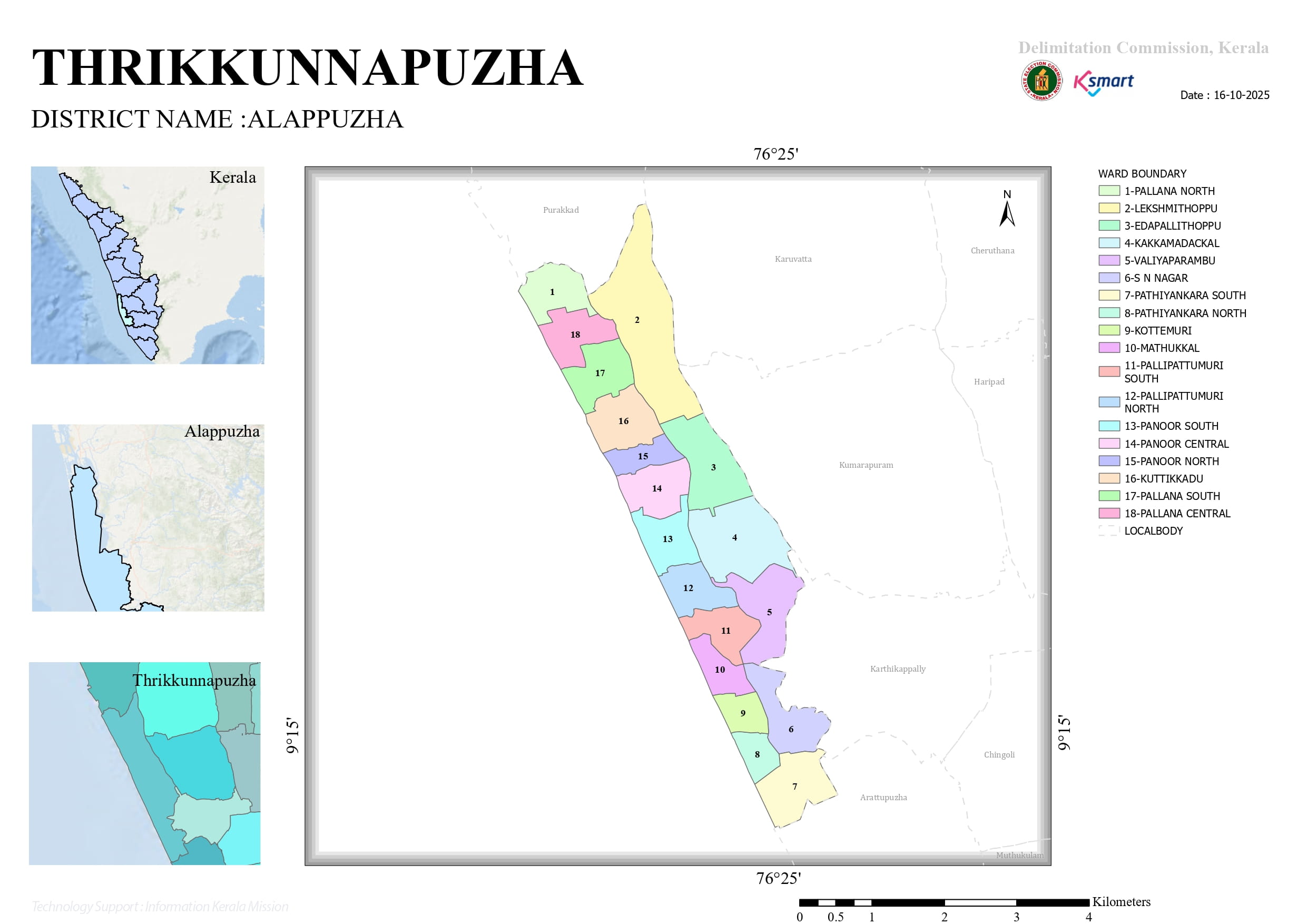This screenshot has width=1307, height=924.
Task: Open the Thrikkunnapuzha inset map thumbnail
Action: [144, 763]
